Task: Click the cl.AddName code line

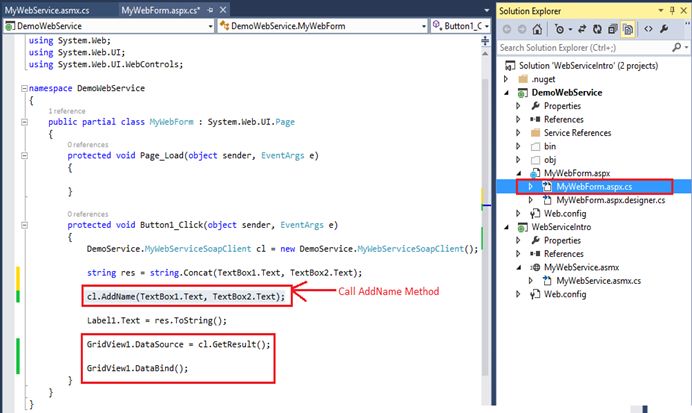Action: (x=186, y=297)
